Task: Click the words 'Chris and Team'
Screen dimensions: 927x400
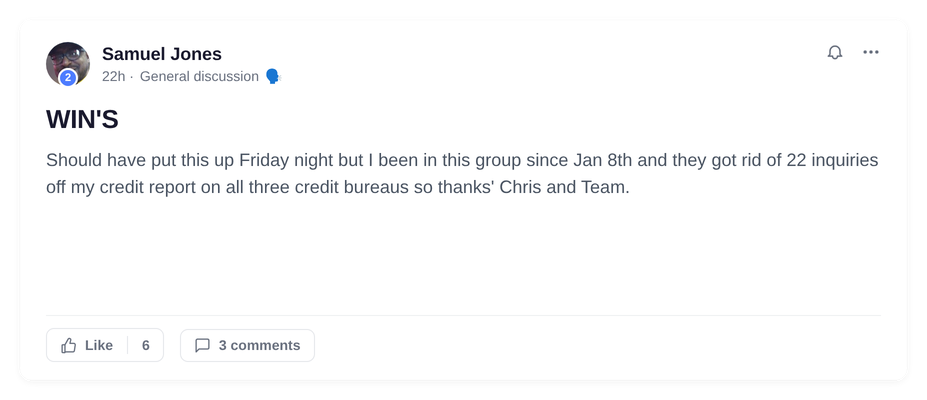Action: (565, 187)
